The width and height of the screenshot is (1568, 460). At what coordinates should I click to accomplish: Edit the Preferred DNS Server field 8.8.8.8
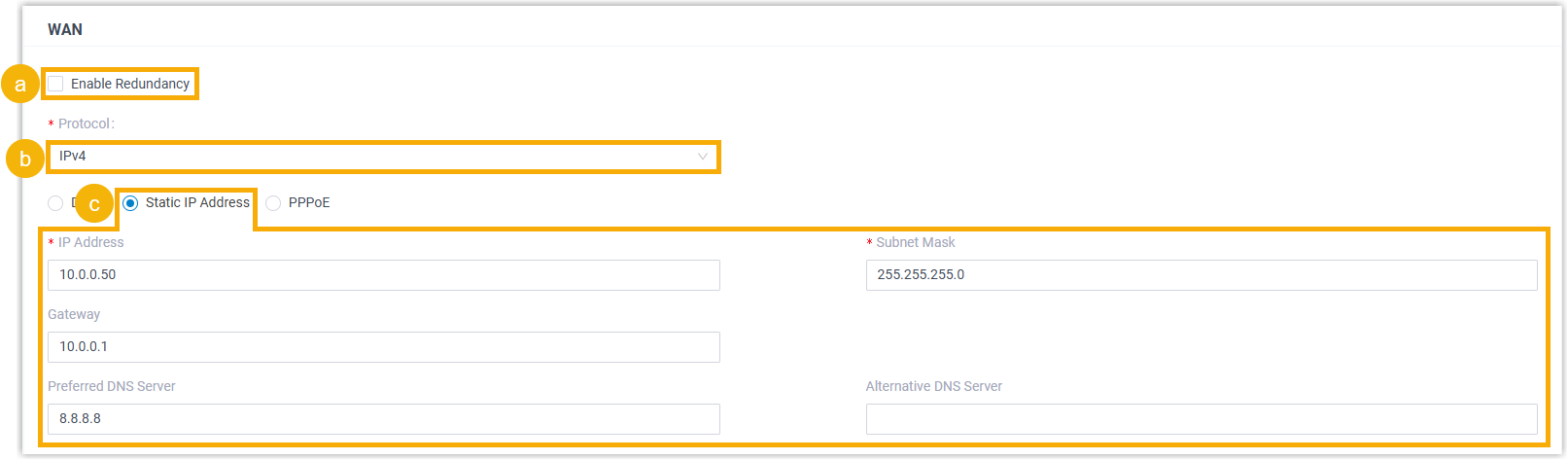pos(383,419)
